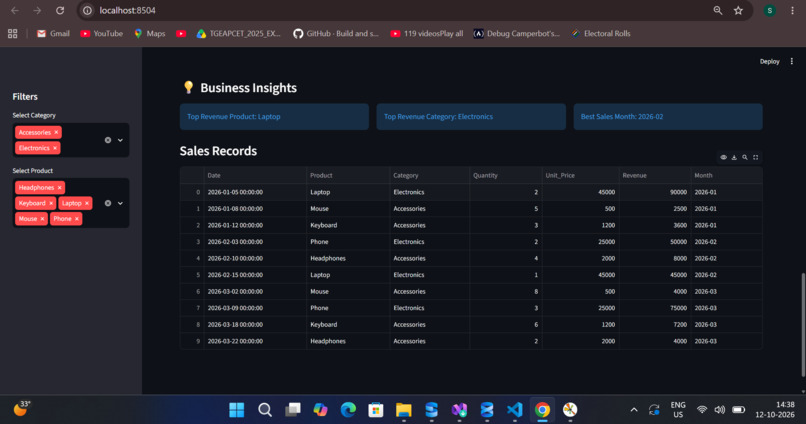Open Task View on taskbar
Image resolution: width=806 pixels, height=424 pixels.
tap(292, 410)
